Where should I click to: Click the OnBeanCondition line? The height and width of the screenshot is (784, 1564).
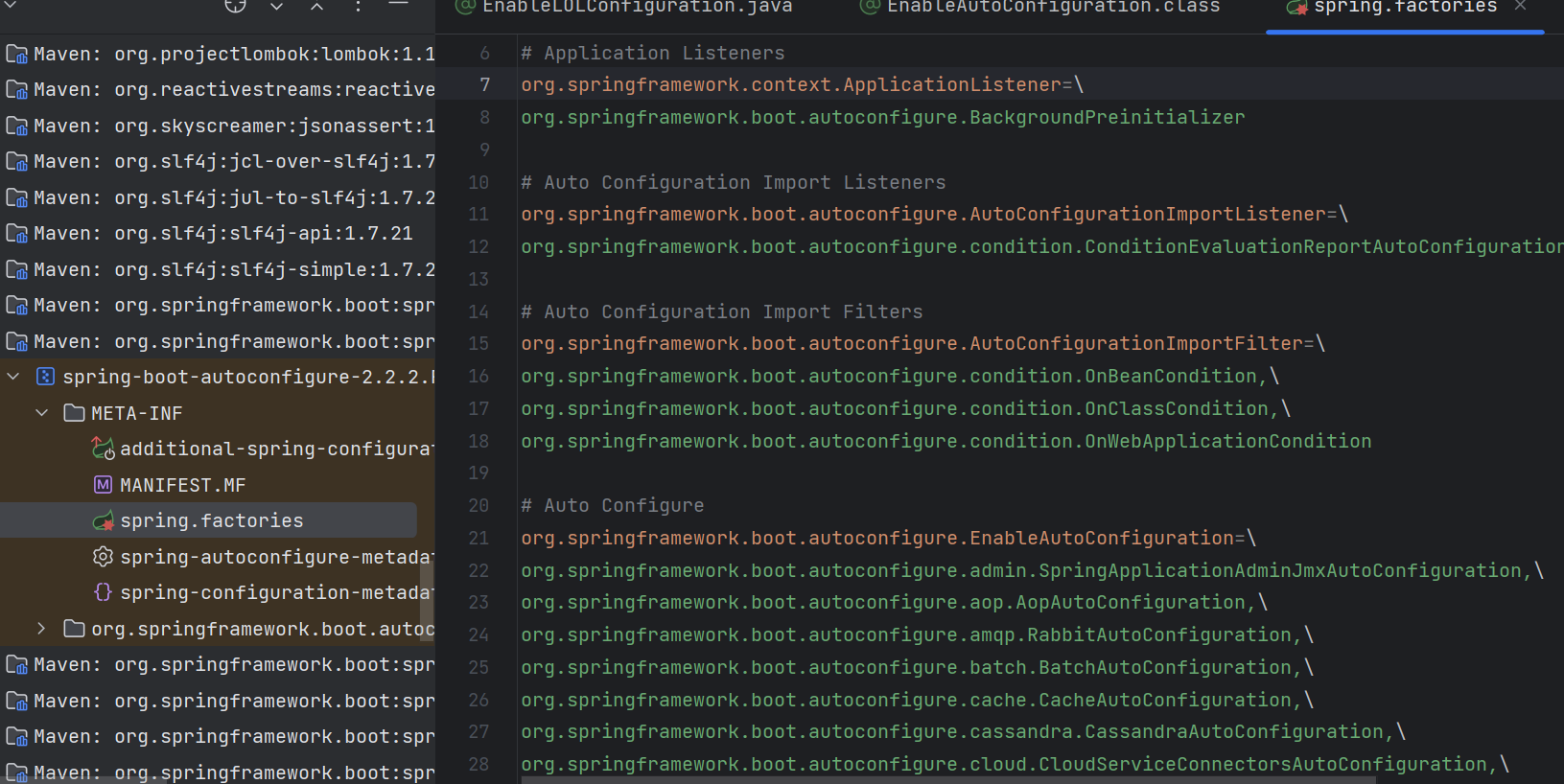(899, 376)
